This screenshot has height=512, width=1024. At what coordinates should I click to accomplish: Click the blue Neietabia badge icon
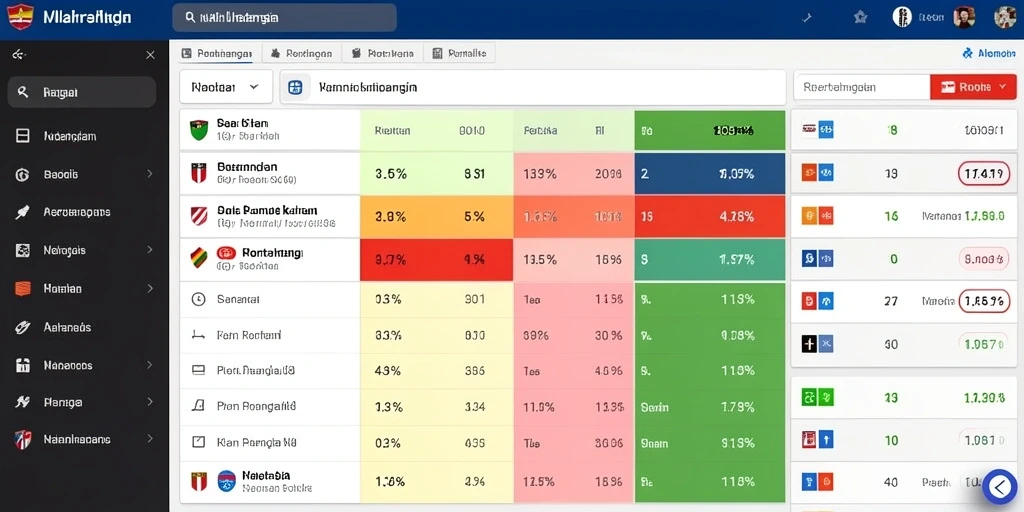226,481
